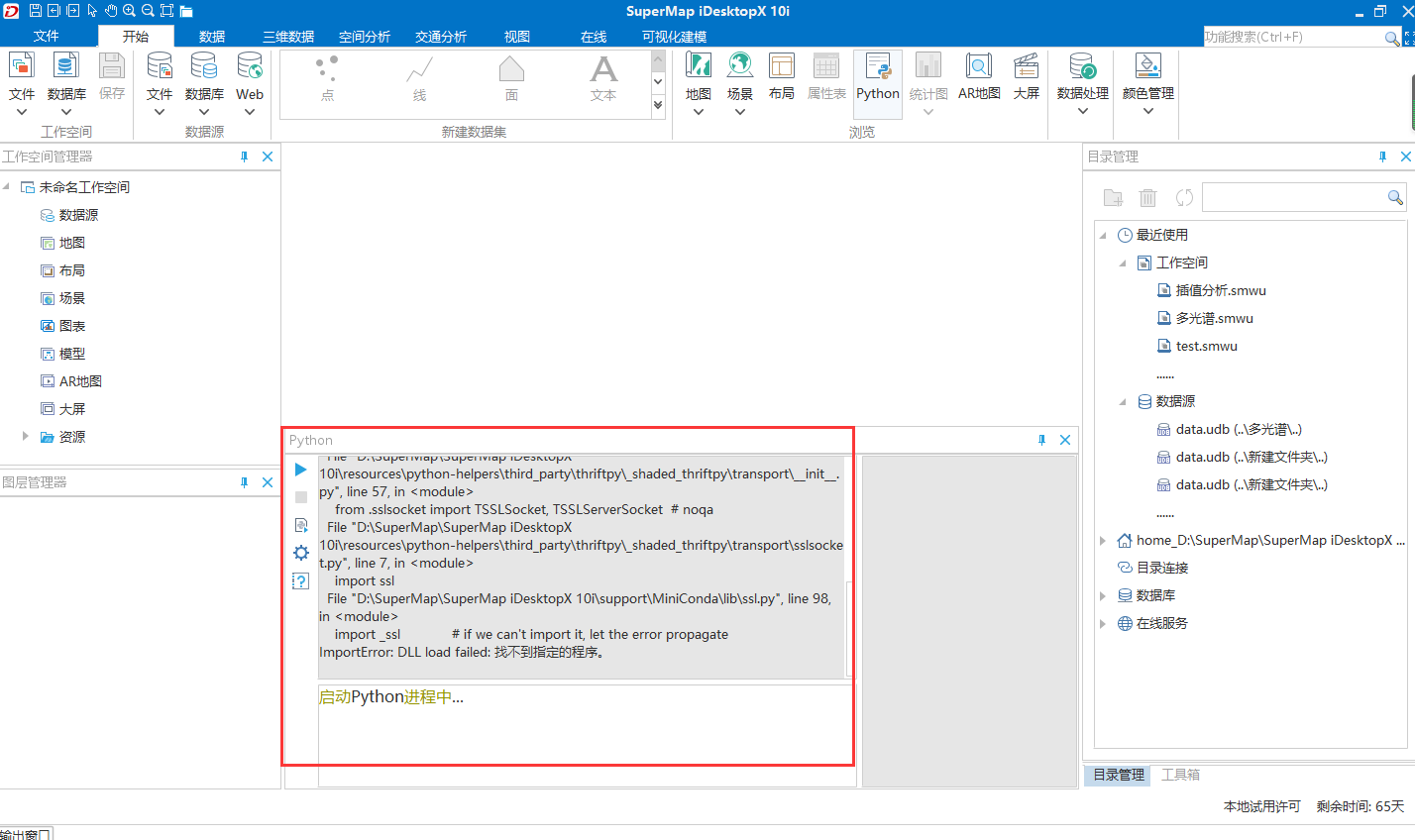Switch to the 在线 ribbon tab
The image size is (1415, 840).
click(x=594, y=37)
